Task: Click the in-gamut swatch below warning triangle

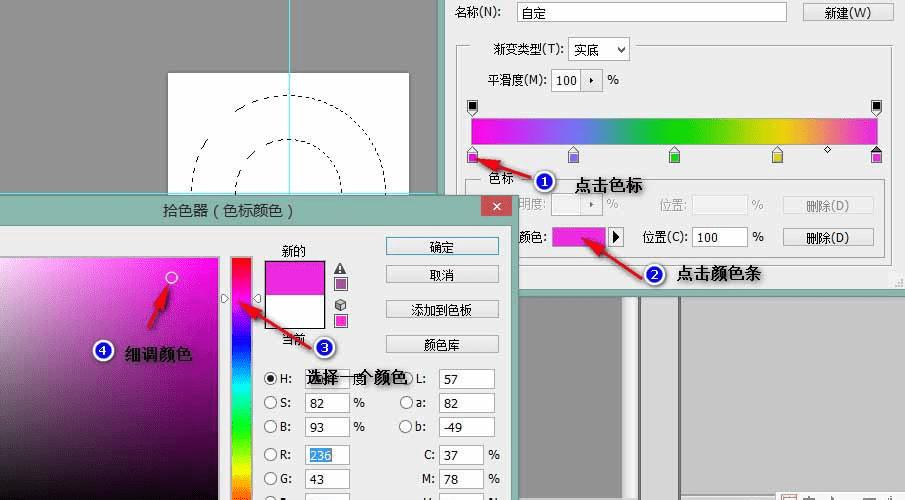Action: 341,284
